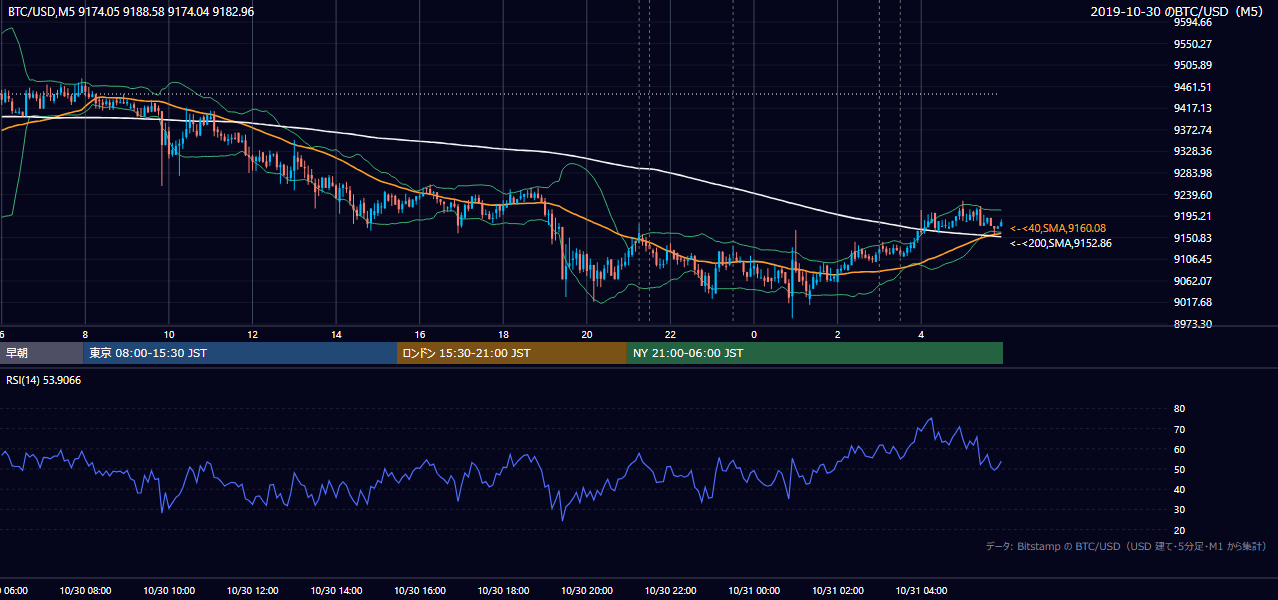Image resolution: width=1278 pixels, height=600 pixels.
Task: Click the BTC/USD,M5 symbol header text
Action: point(131,11)
